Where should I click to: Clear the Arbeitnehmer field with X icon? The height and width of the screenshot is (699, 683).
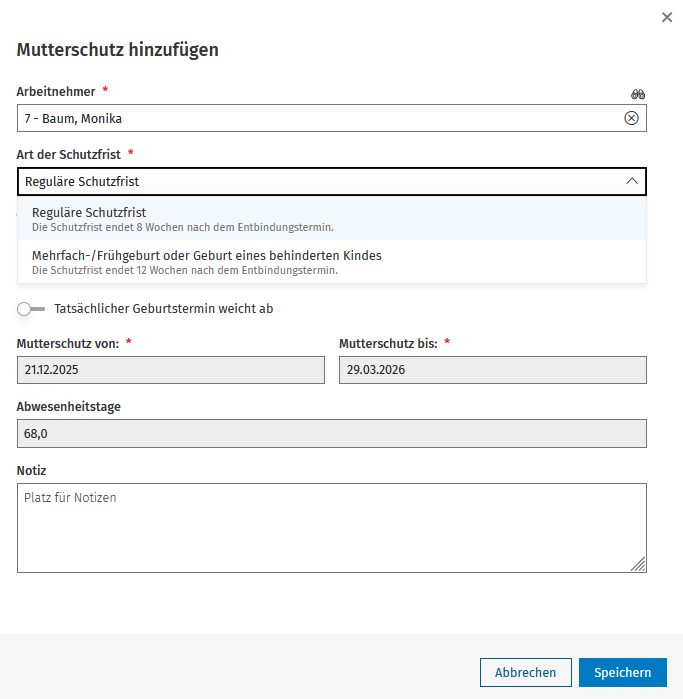(631, 118)
